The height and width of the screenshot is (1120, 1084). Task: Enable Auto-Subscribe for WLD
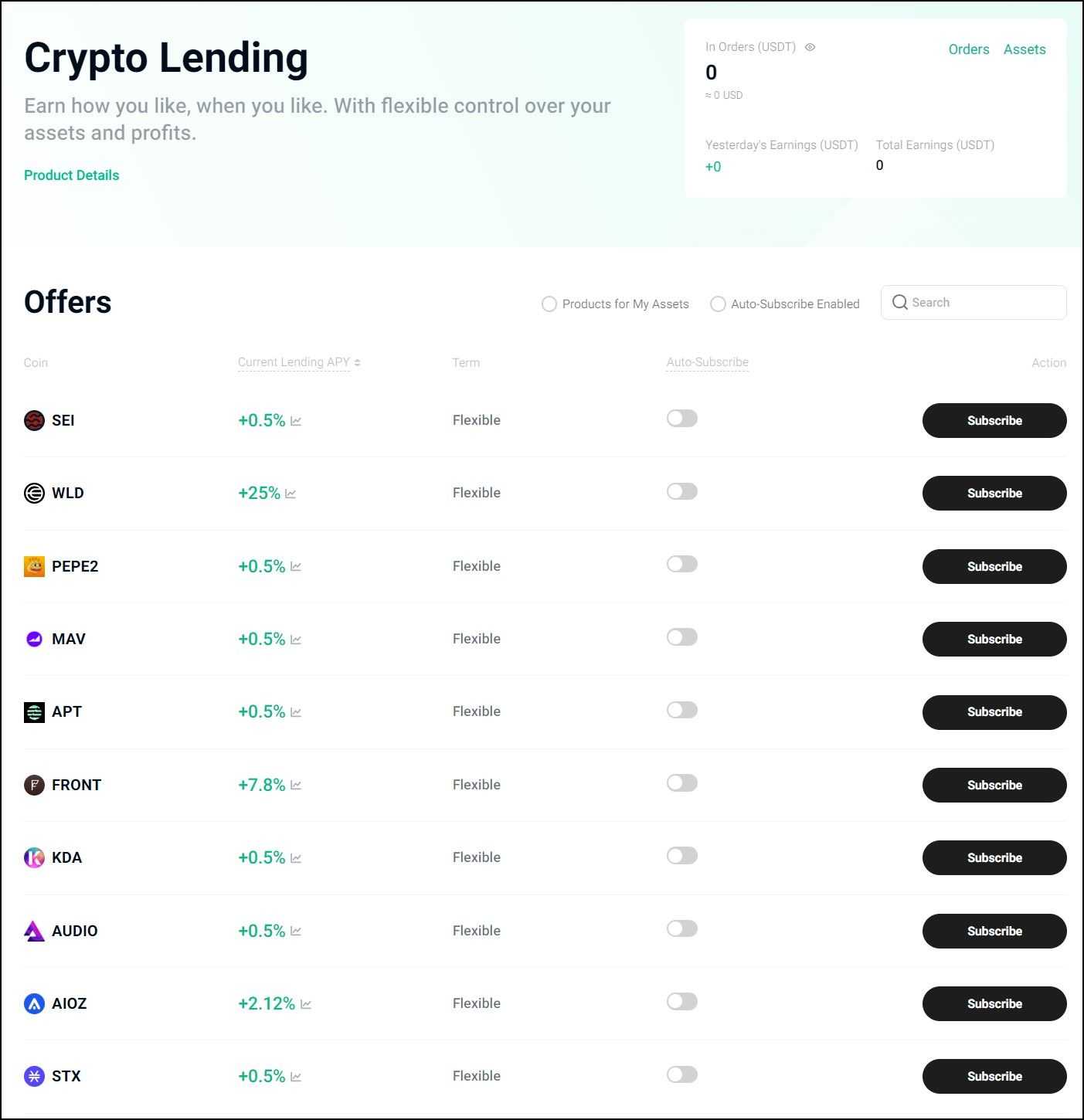tap(681, 491)
